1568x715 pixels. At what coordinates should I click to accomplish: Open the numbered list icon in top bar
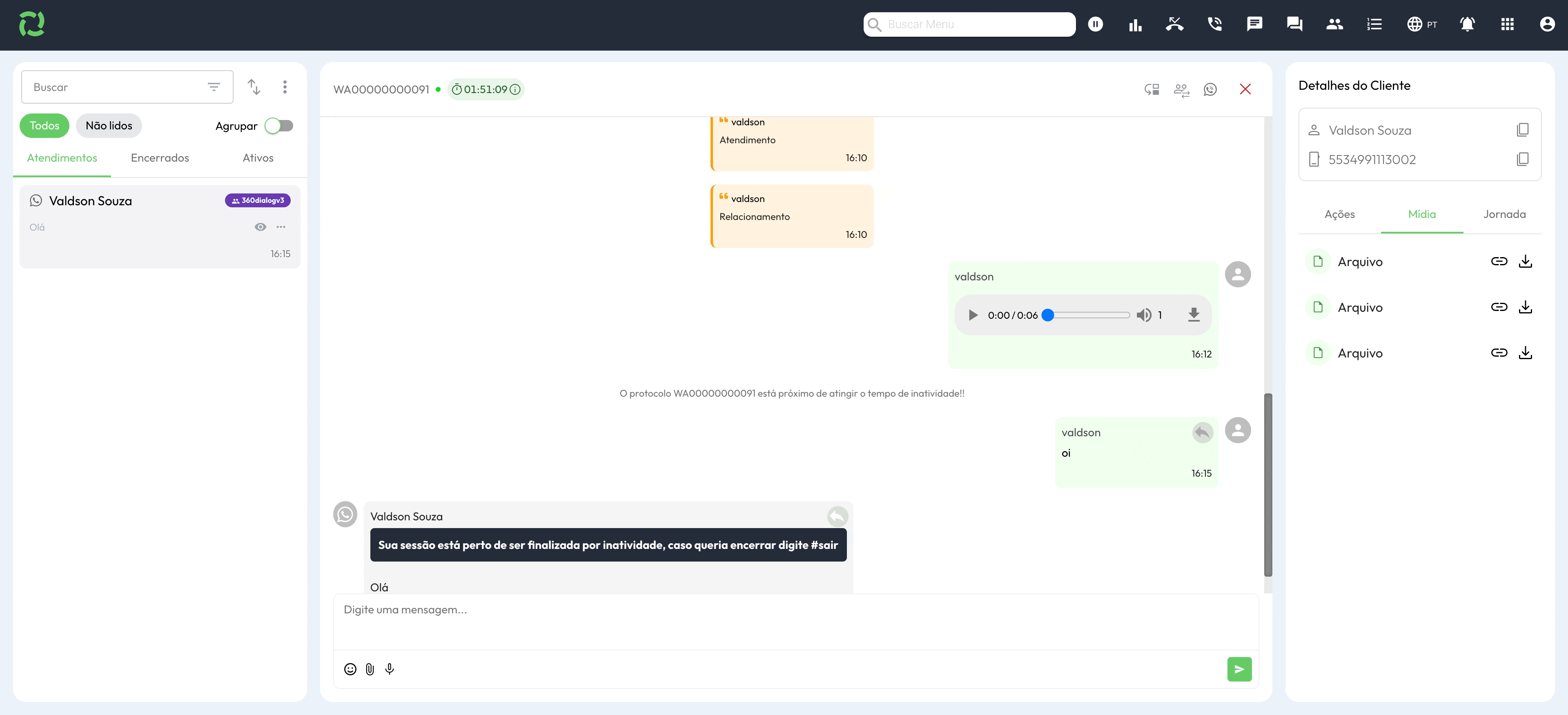tap(1374, 24)
